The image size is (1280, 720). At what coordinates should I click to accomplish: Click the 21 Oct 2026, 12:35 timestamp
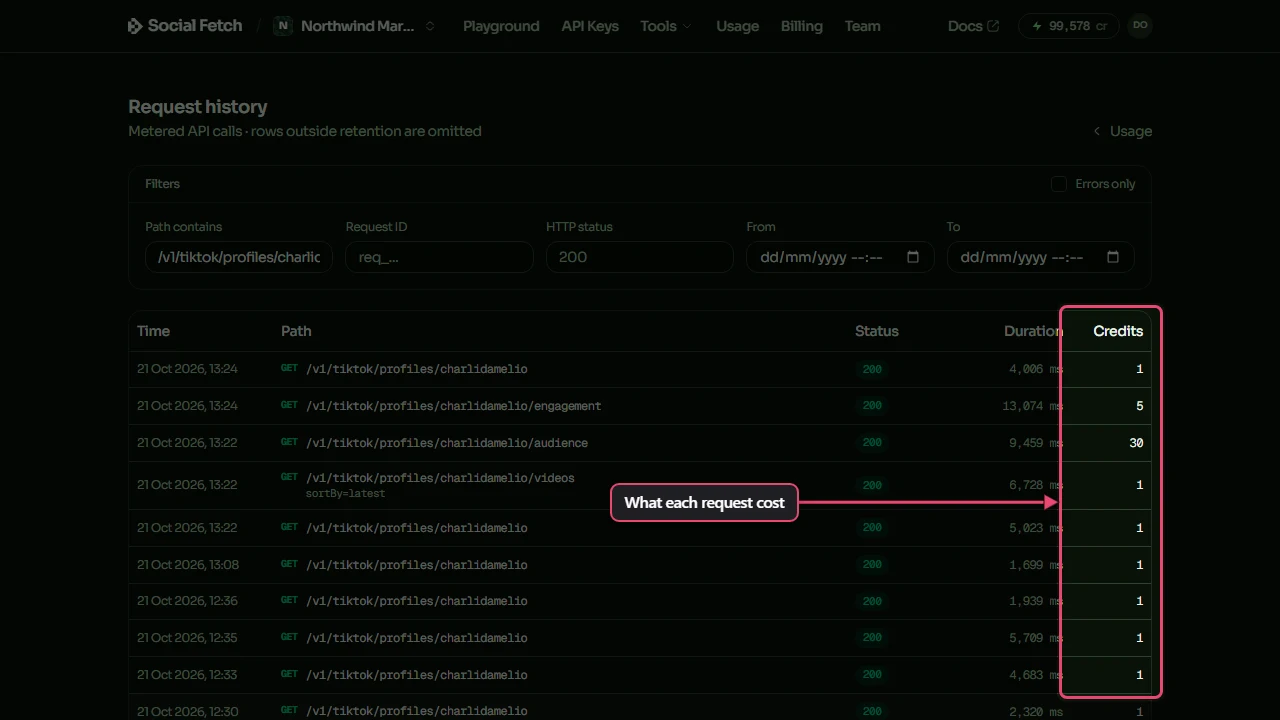point(188,638)
